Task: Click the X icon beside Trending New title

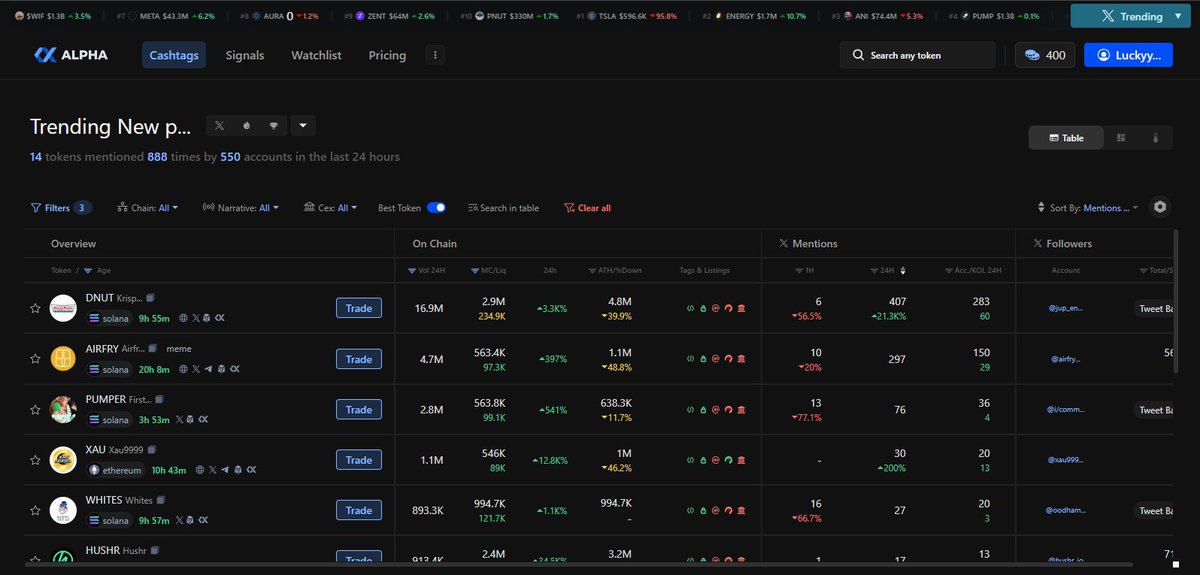Action: 220,126
